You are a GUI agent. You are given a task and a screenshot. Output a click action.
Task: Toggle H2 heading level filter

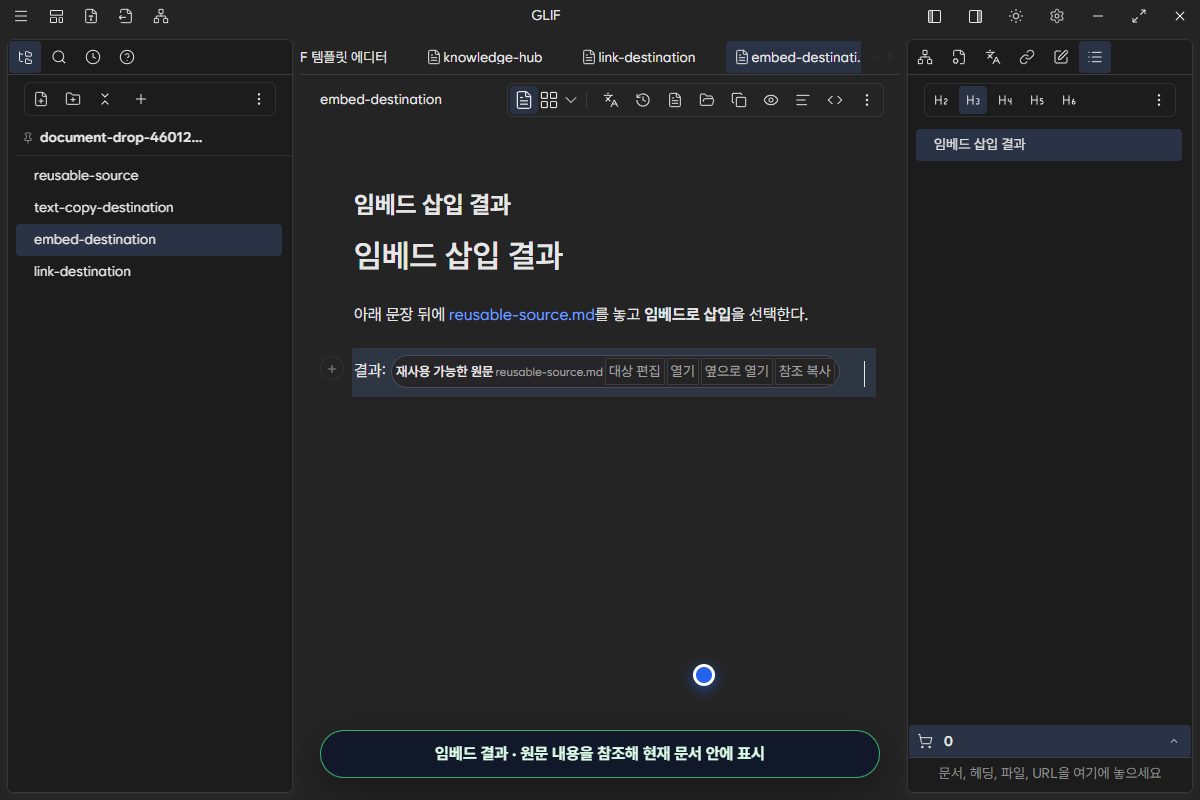[941, 100]
